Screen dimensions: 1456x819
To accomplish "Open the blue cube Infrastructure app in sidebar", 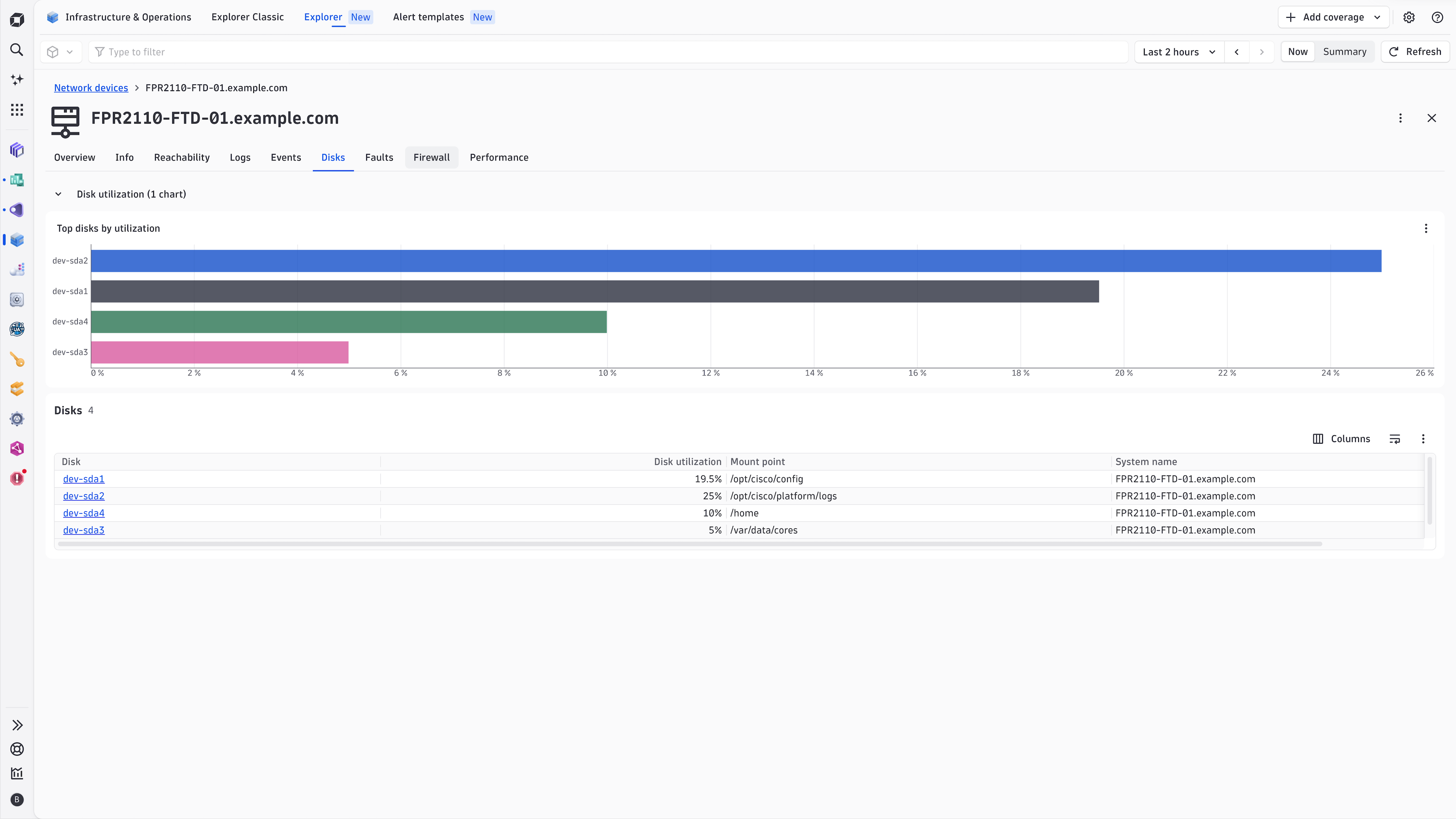I will (x=17, y=240).
